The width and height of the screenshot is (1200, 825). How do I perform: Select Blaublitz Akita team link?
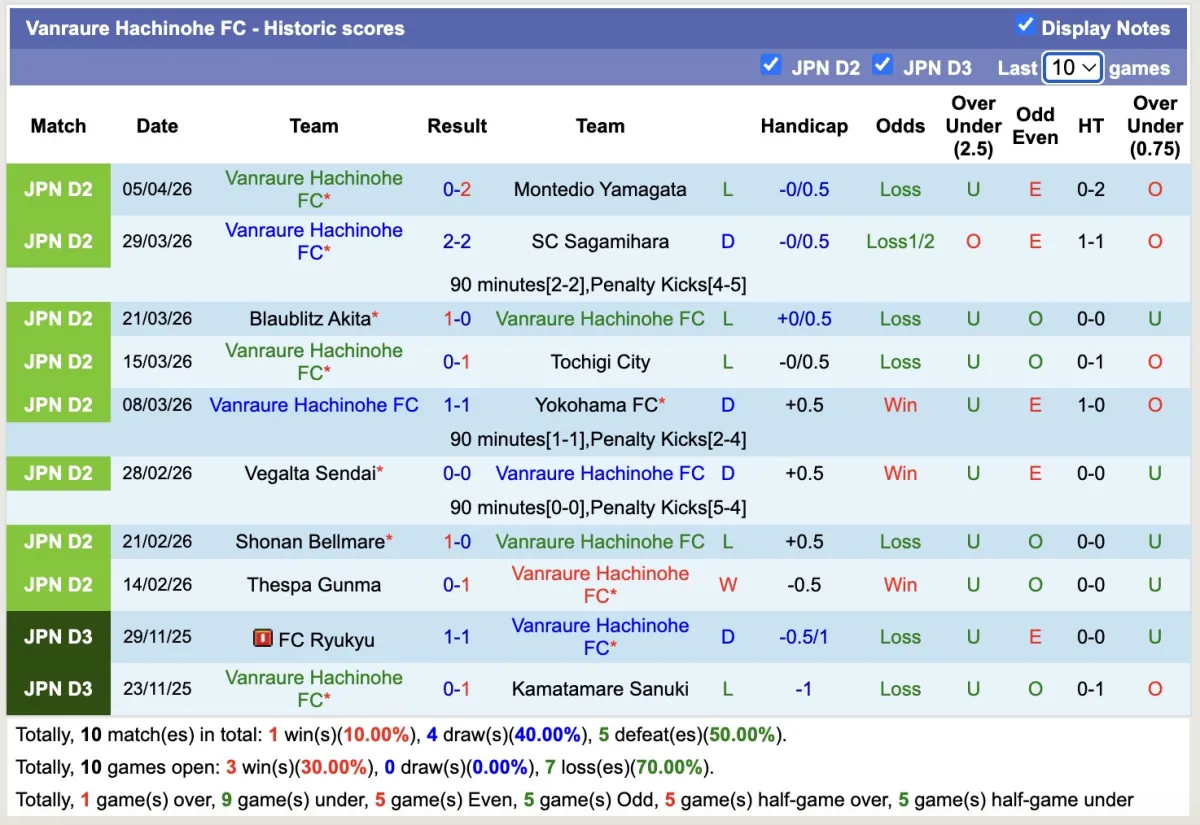coord(309,319)
